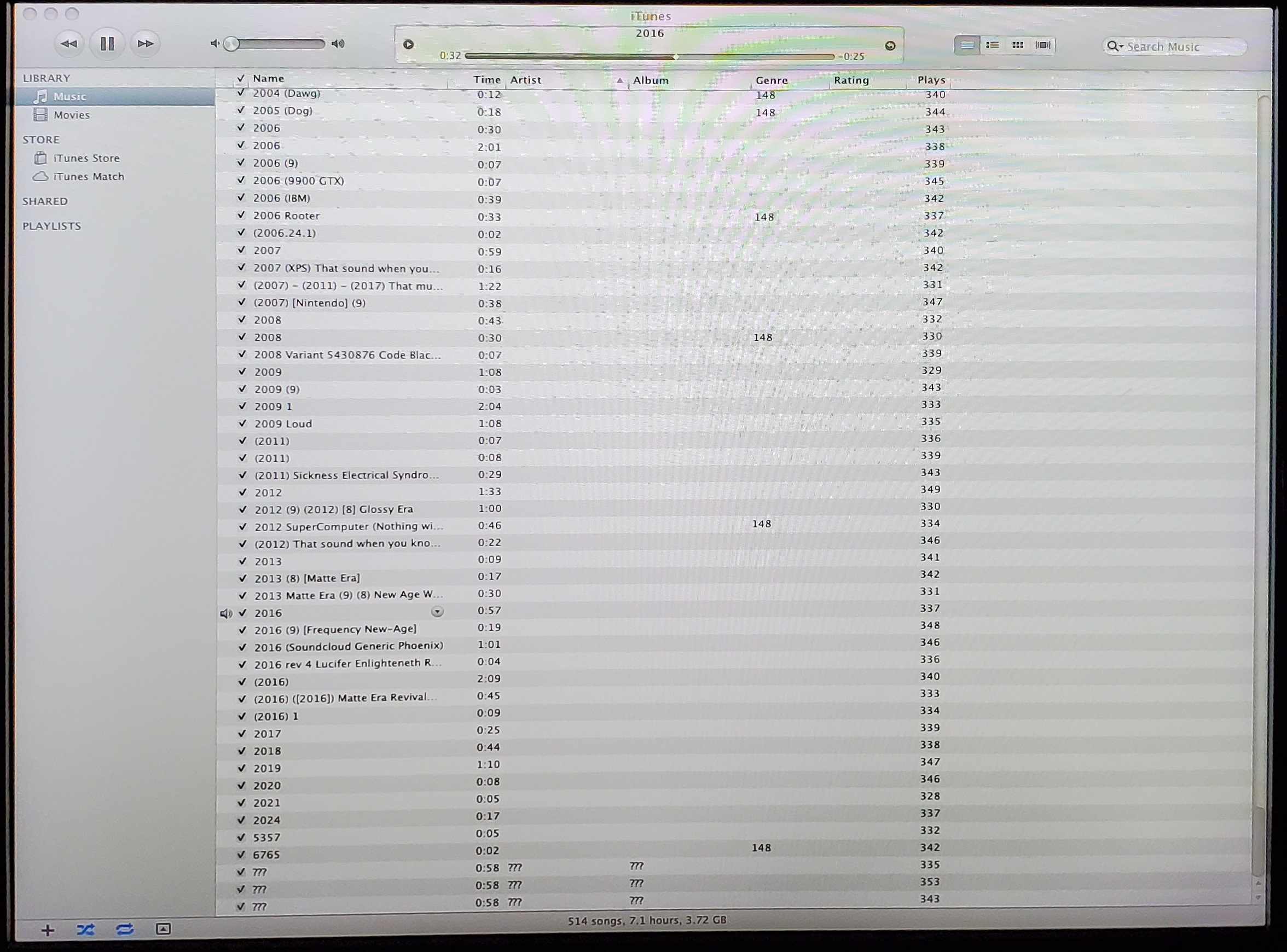Collapse the STORE sidebar section
This screenshot has height=952, width=1287.
click(41, 140)
